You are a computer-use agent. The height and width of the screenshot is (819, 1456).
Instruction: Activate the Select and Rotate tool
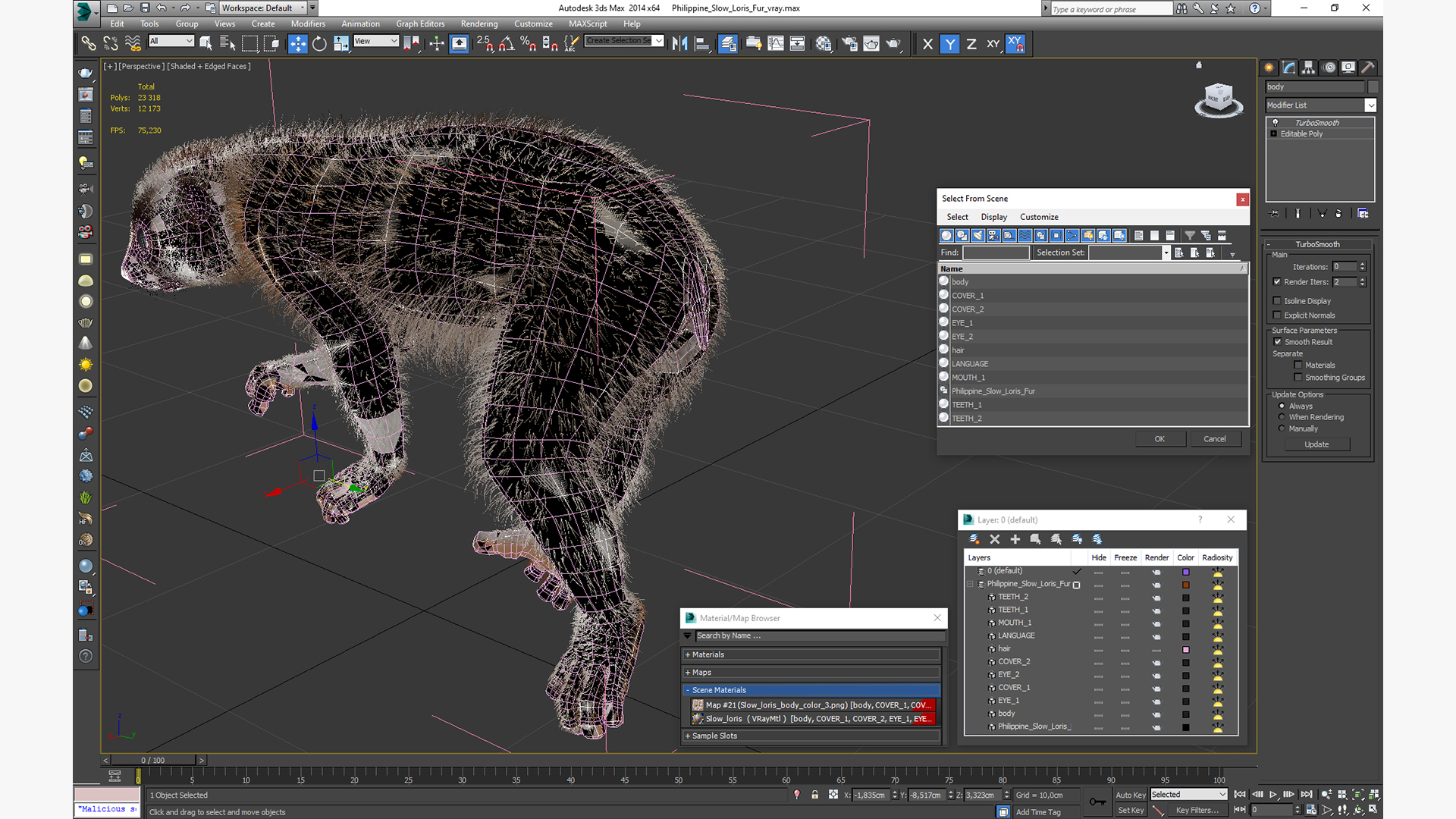(x=319, y=44)
